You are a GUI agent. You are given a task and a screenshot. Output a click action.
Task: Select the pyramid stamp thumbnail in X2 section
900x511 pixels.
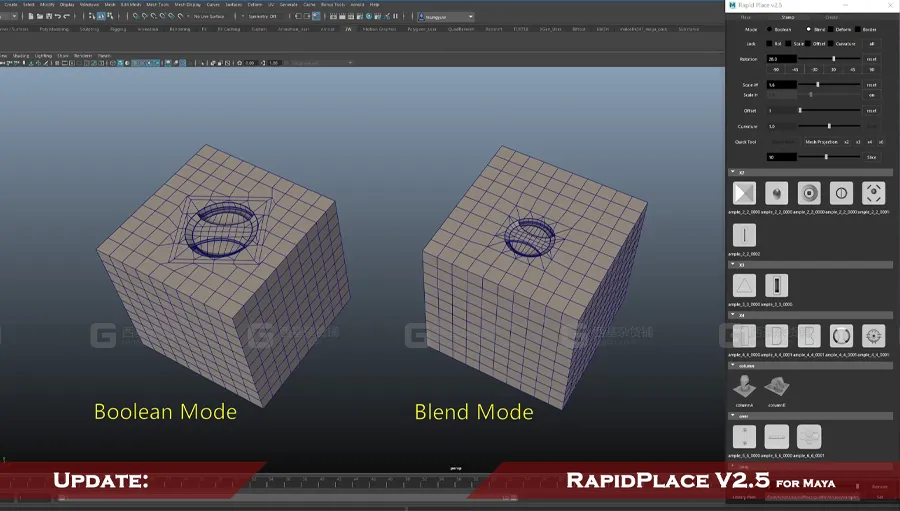[744, 193]
